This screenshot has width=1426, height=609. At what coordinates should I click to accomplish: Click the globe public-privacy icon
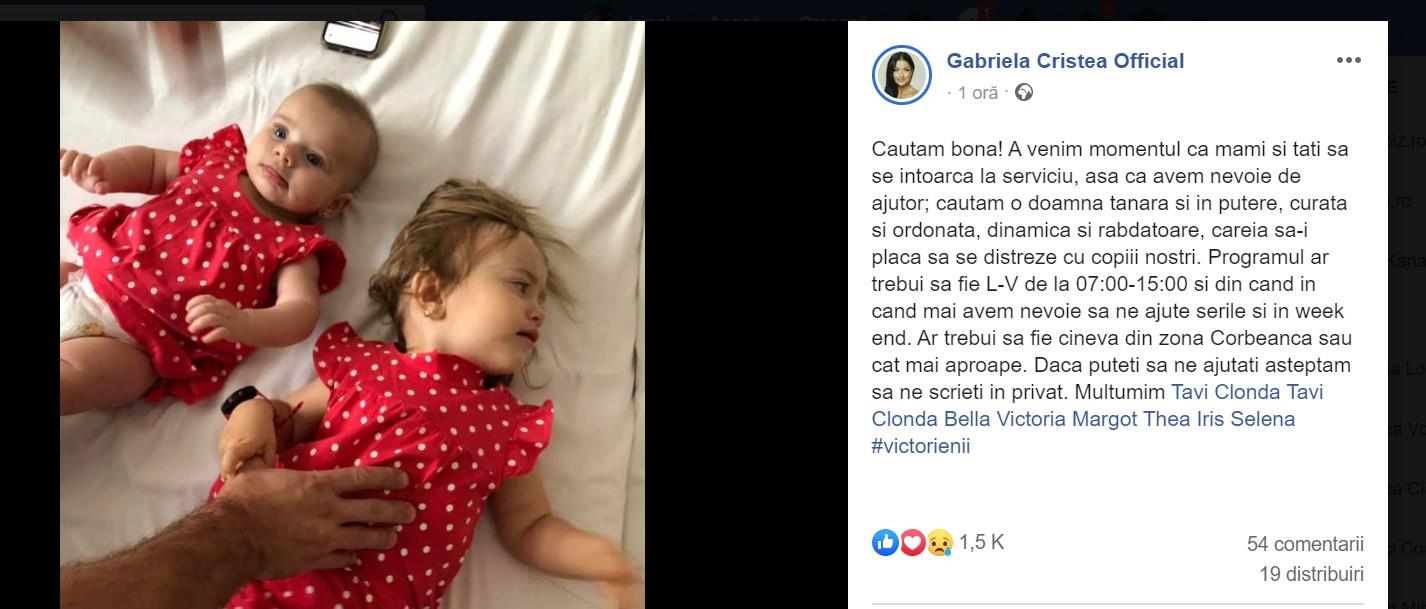tap(1023, 93)
